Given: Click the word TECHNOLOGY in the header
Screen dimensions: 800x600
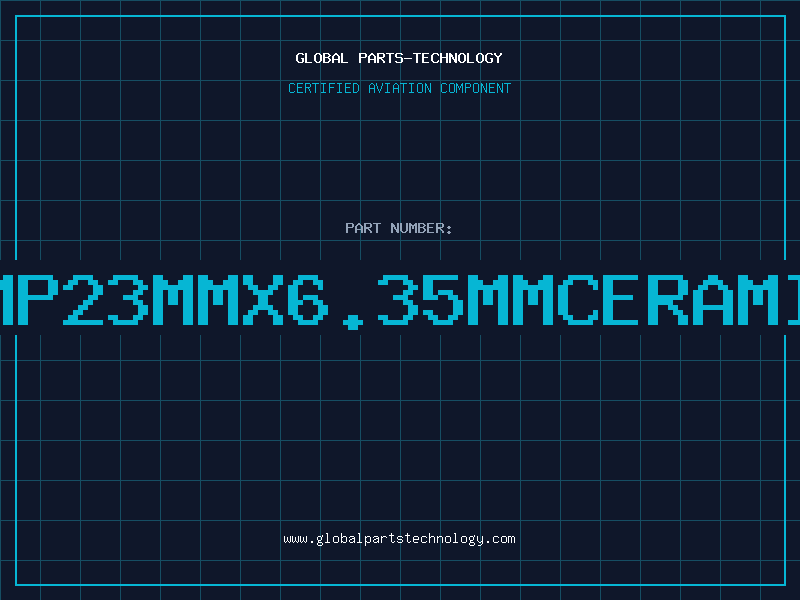Looking at the screenshot, I should click(x=458, y=58).
